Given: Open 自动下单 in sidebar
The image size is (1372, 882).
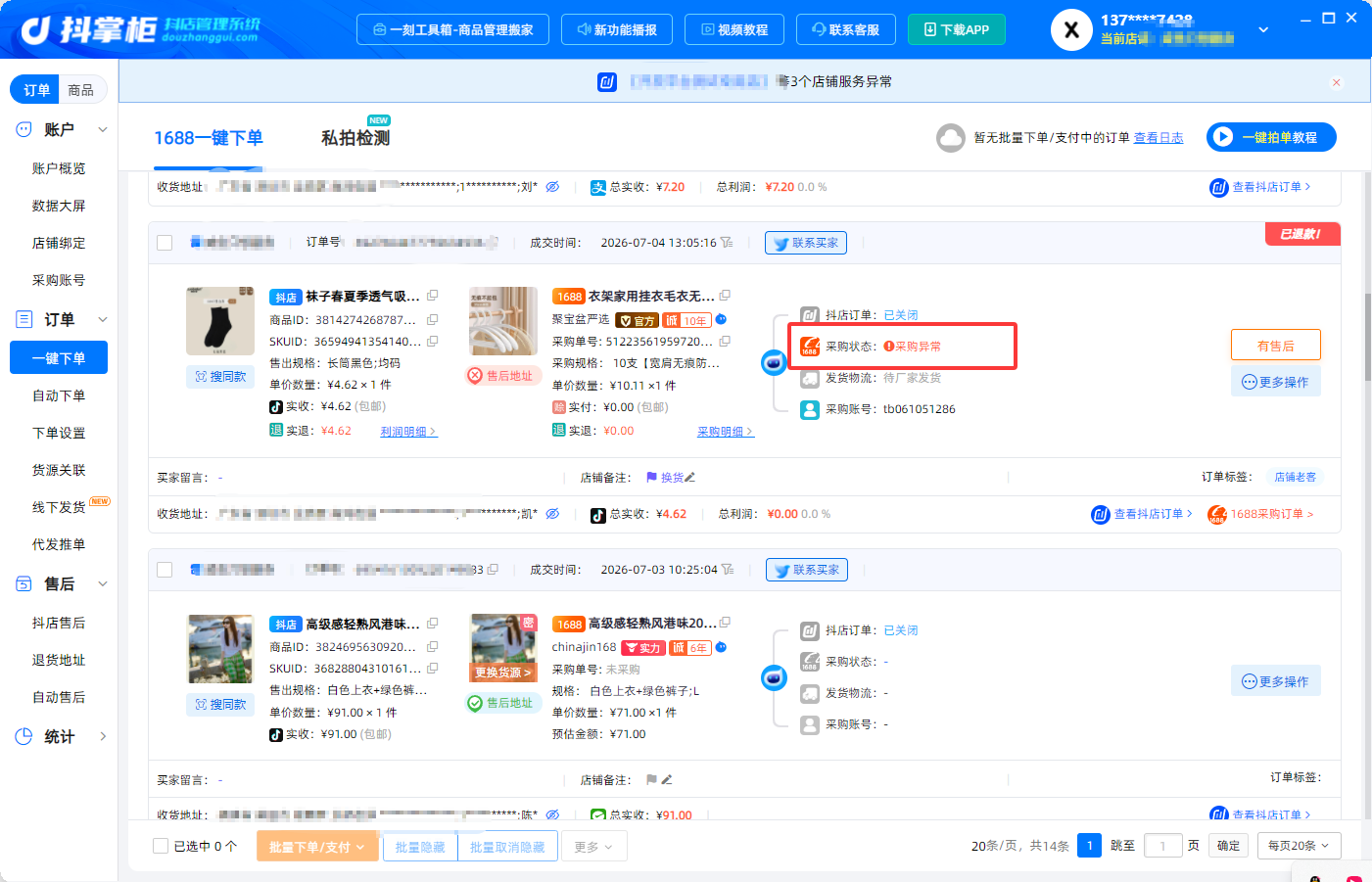Looking at the screenshot, I should [59, 395].
